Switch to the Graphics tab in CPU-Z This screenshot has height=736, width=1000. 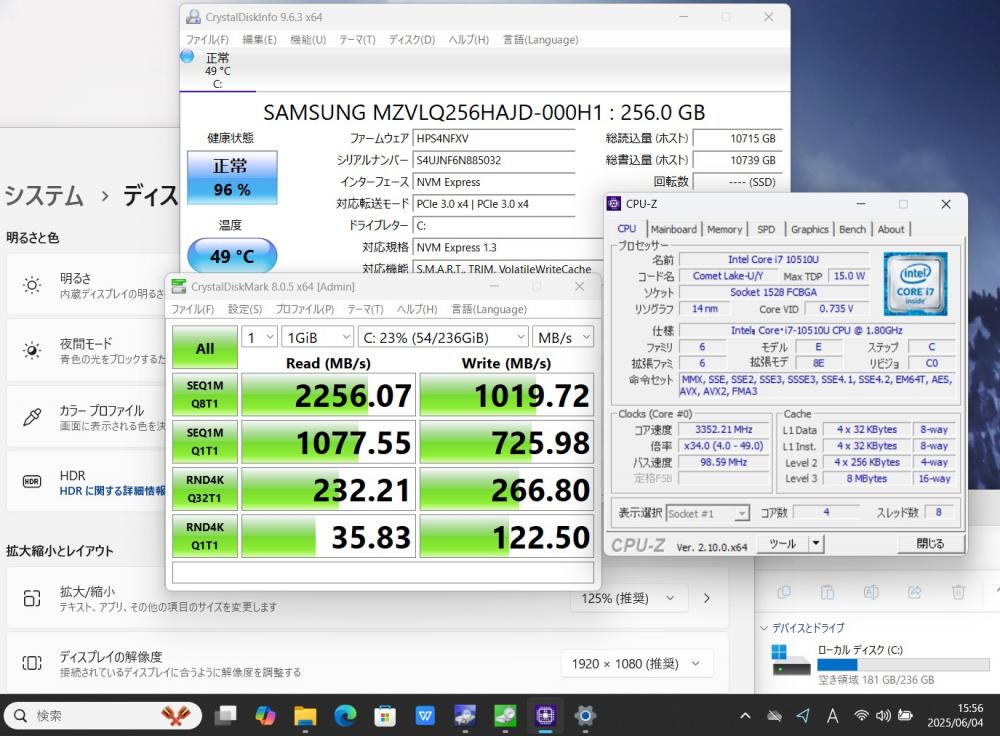pos(809,229)
